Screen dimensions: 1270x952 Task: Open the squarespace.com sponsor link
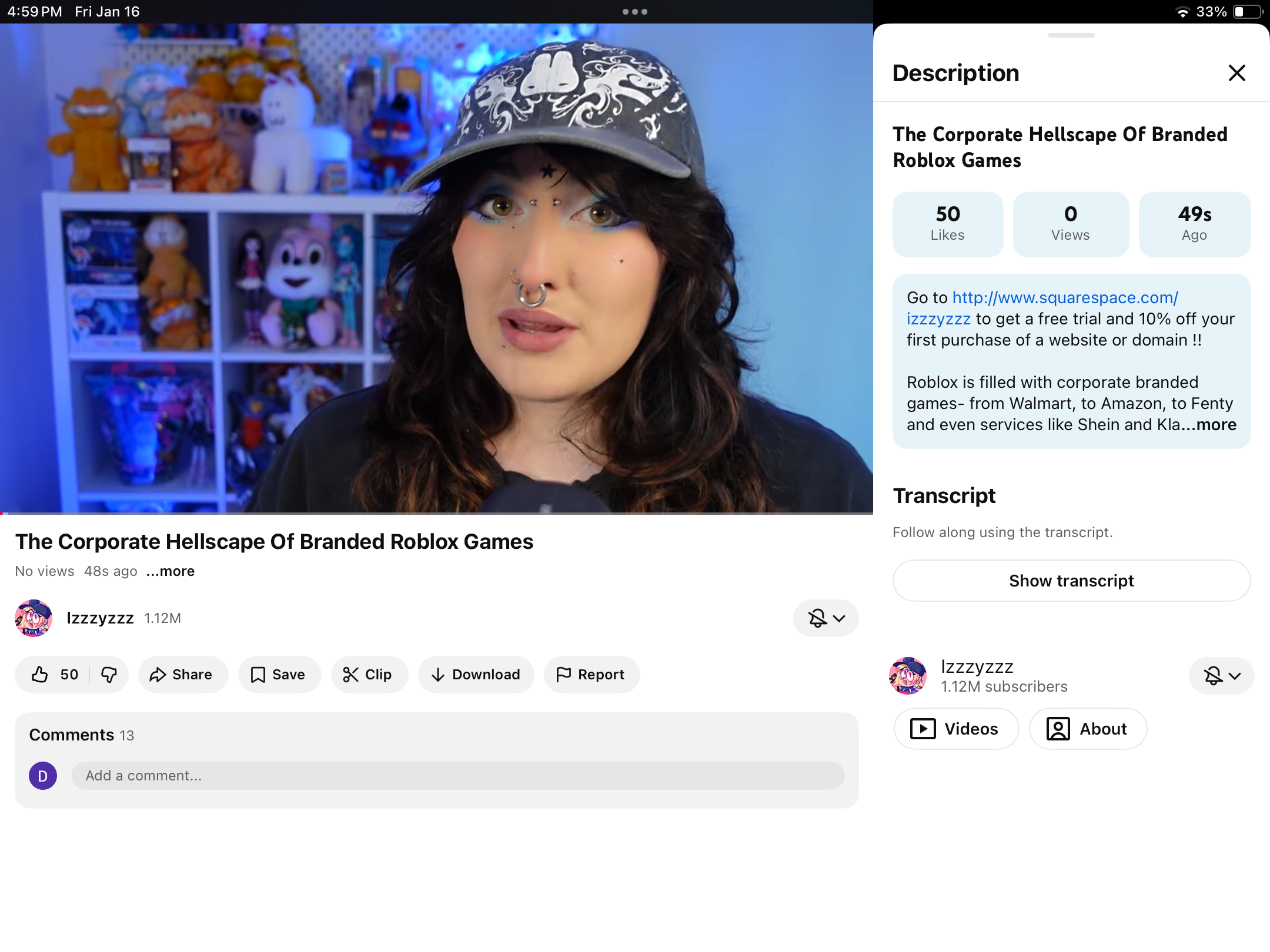pos(1065,298)
